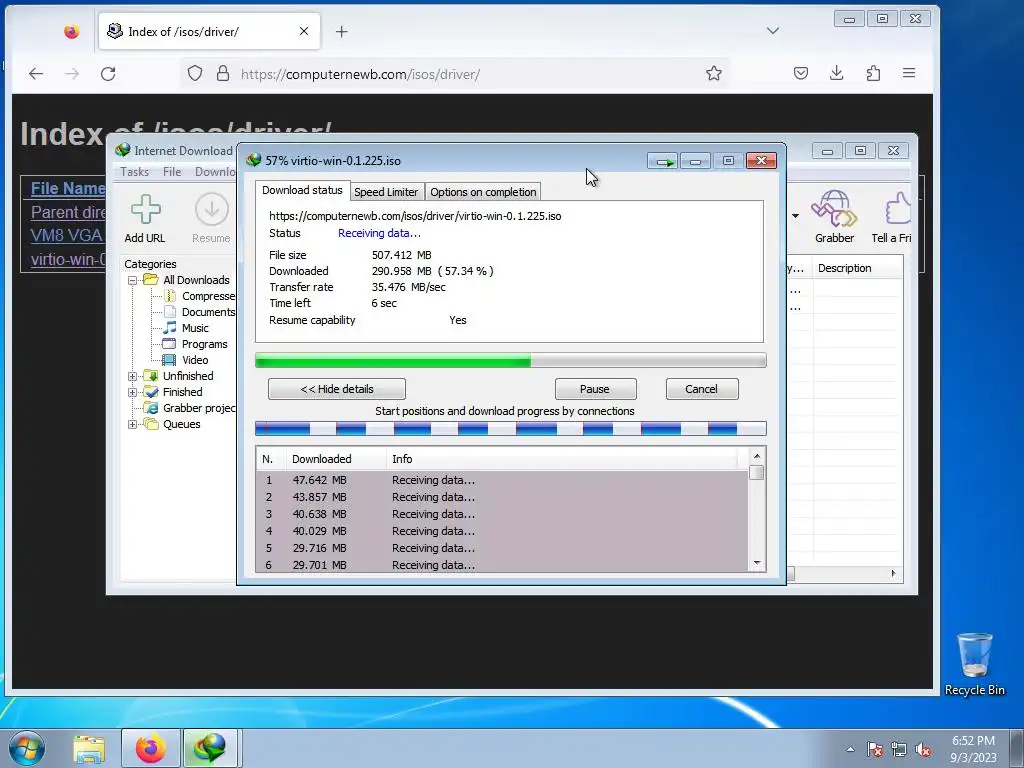The width and height of the screenshot is (1024, 768).
Task: Click the connections list scroll down arrow
Action: (757, 563)
